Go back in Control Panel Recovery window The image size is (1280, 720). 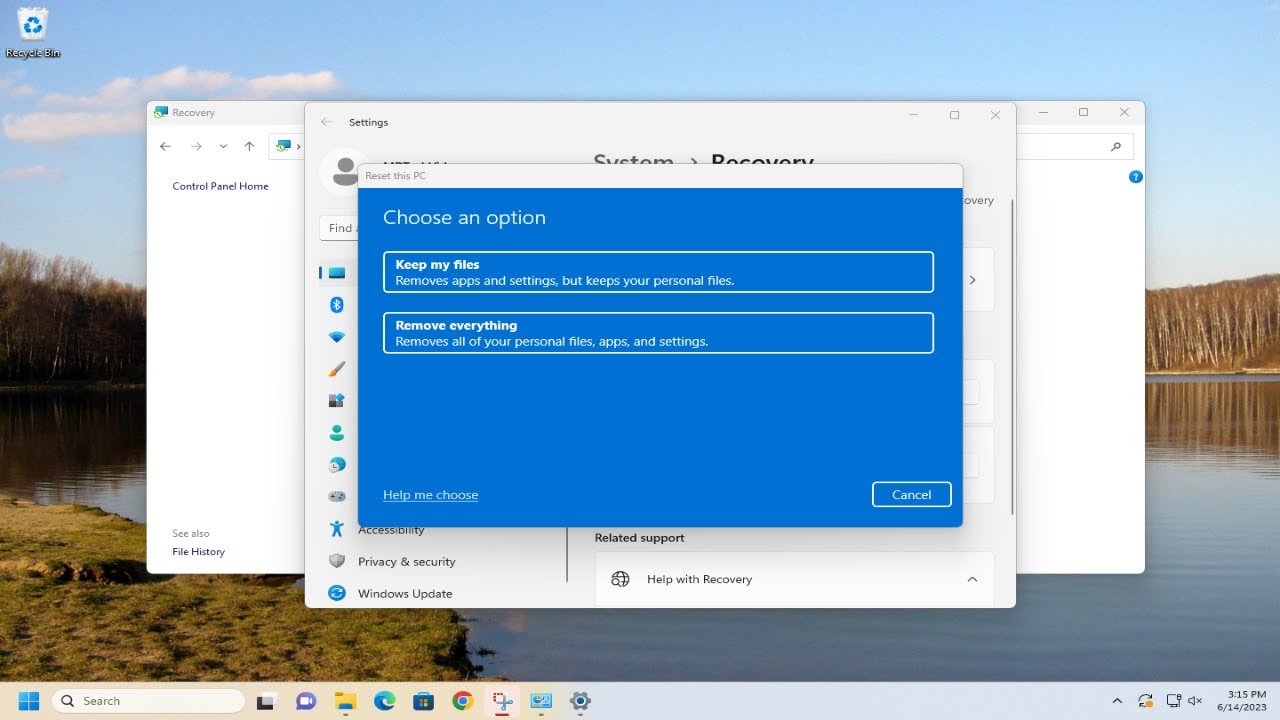tap(166, 146)
